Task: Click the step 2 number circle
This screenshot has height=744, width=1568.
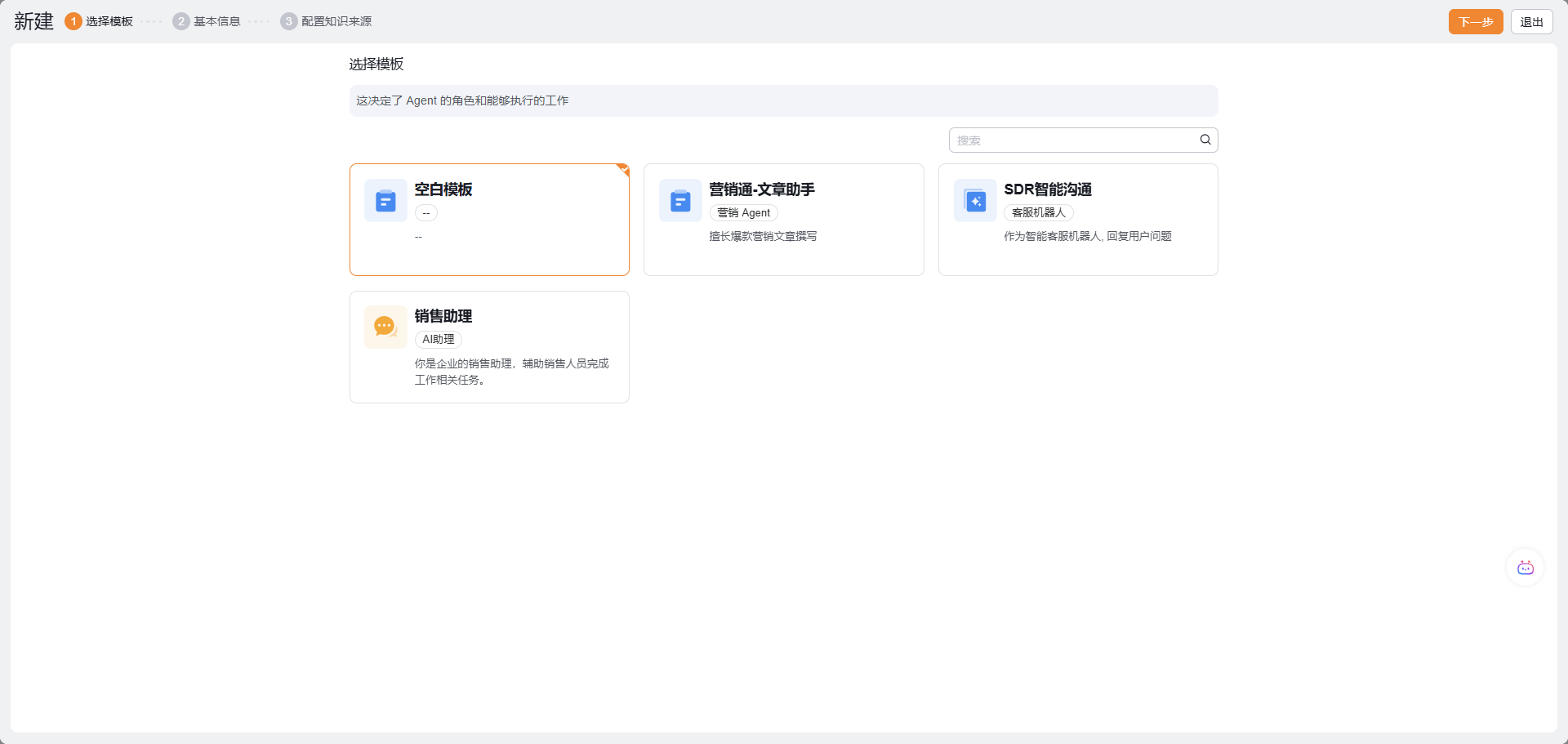Action: coord(181,21)
